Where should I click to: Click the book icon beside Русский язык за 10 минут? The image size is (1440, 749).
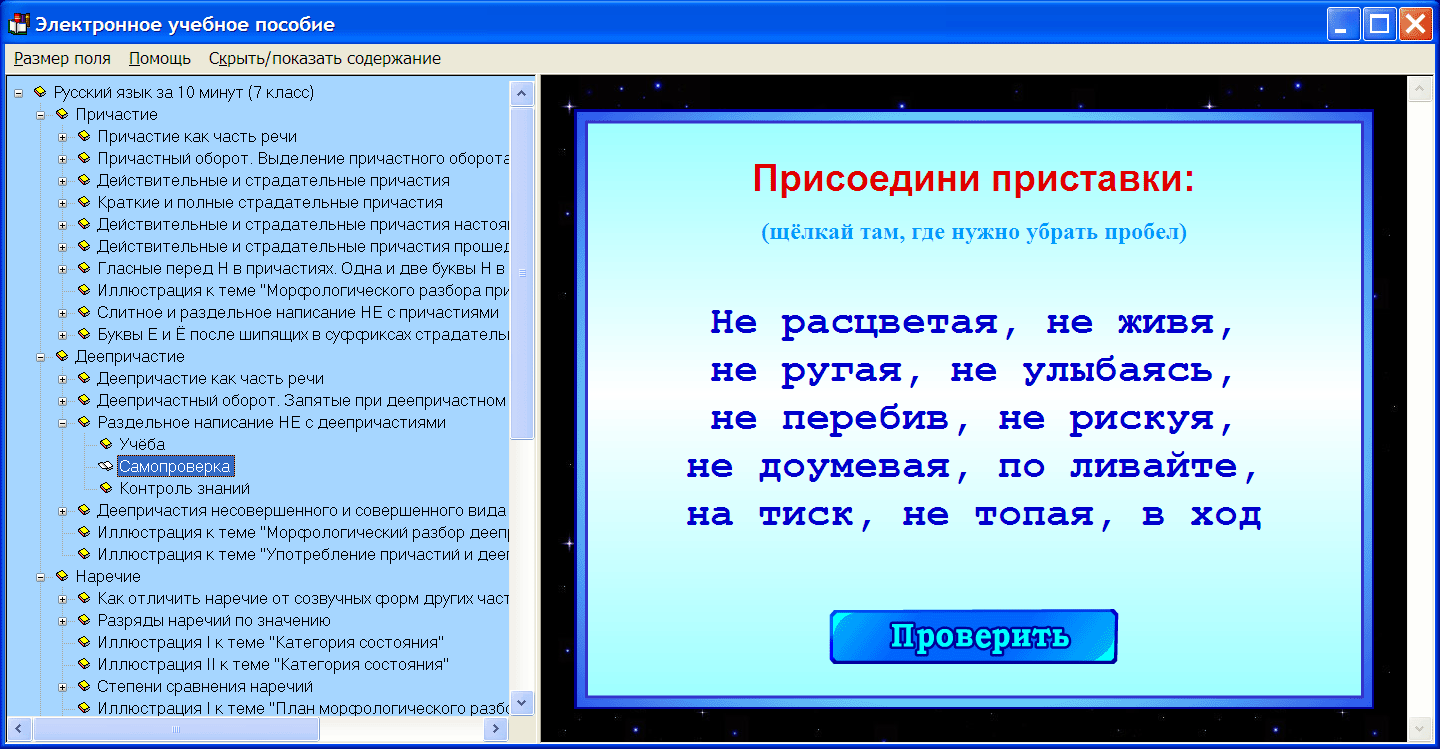pyautogui.click(x=42, y=91)
